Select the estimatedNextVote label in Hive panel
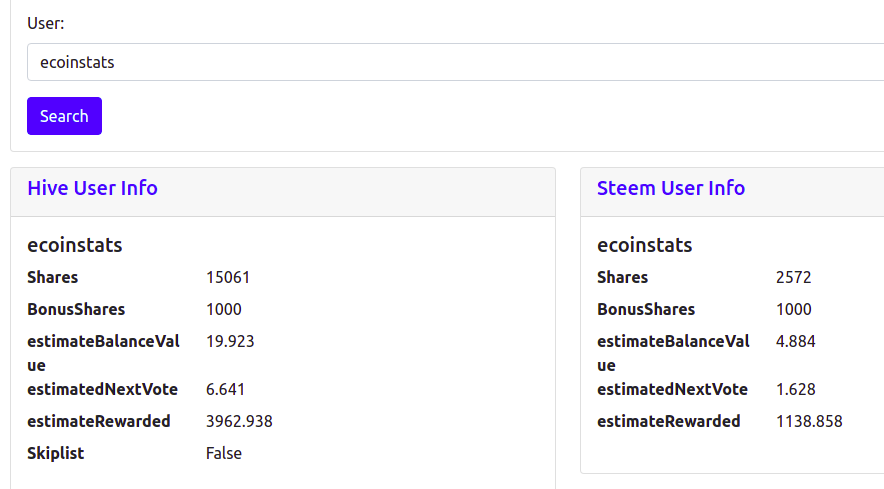Screen dimensions: 884x489 coord(103,390)
